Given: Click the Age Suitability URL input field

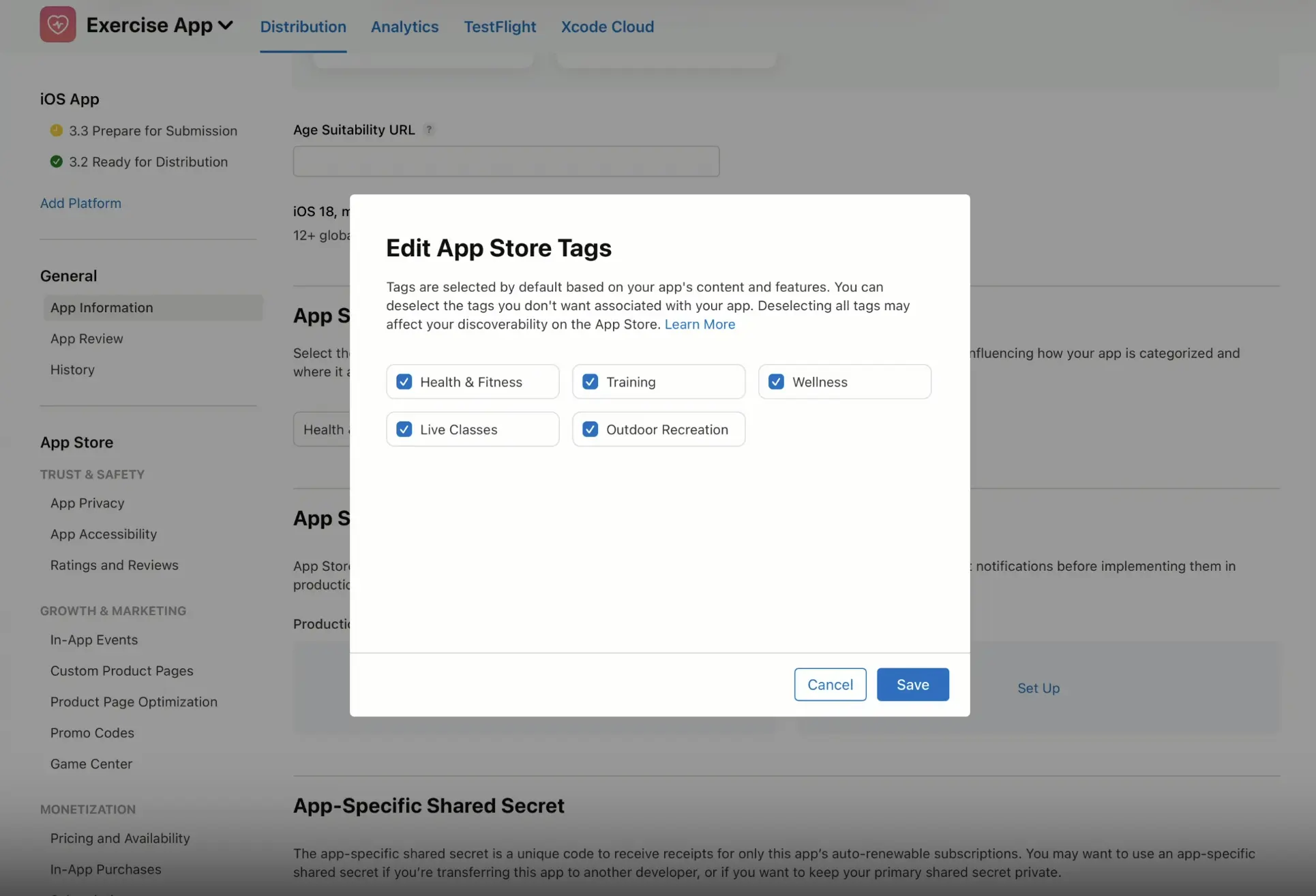Looking at the screenshot, I should pos(506,162).
